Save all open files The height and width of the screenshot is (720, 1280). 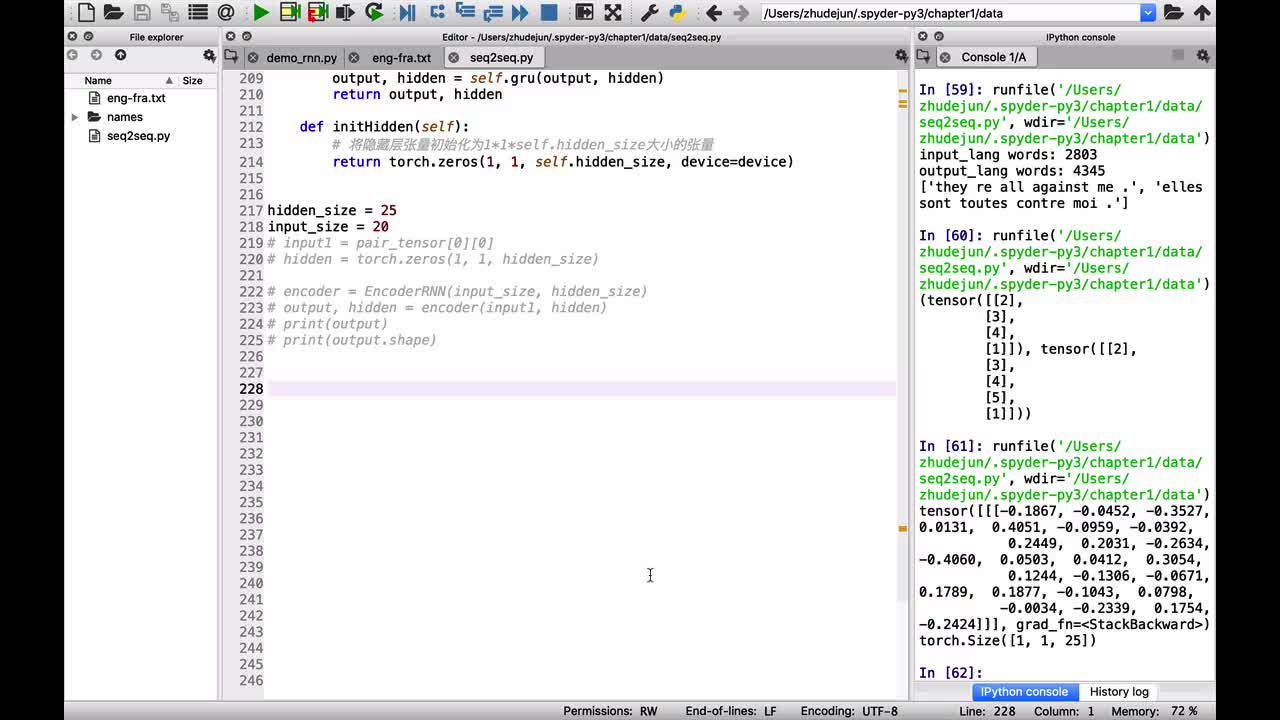(x=169, y=13)
